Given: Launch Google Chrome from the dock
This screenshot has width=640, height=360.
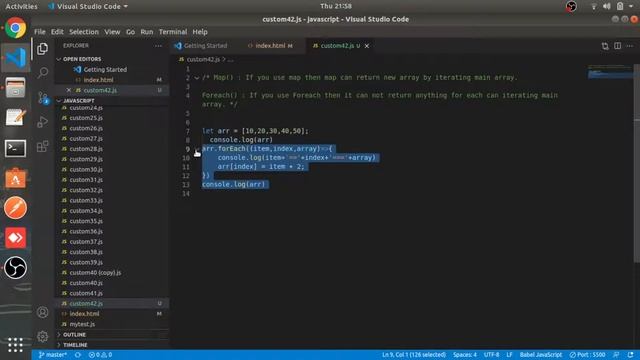Looking at the screenshot, I should pyautogui.click(x=16, y=28).
